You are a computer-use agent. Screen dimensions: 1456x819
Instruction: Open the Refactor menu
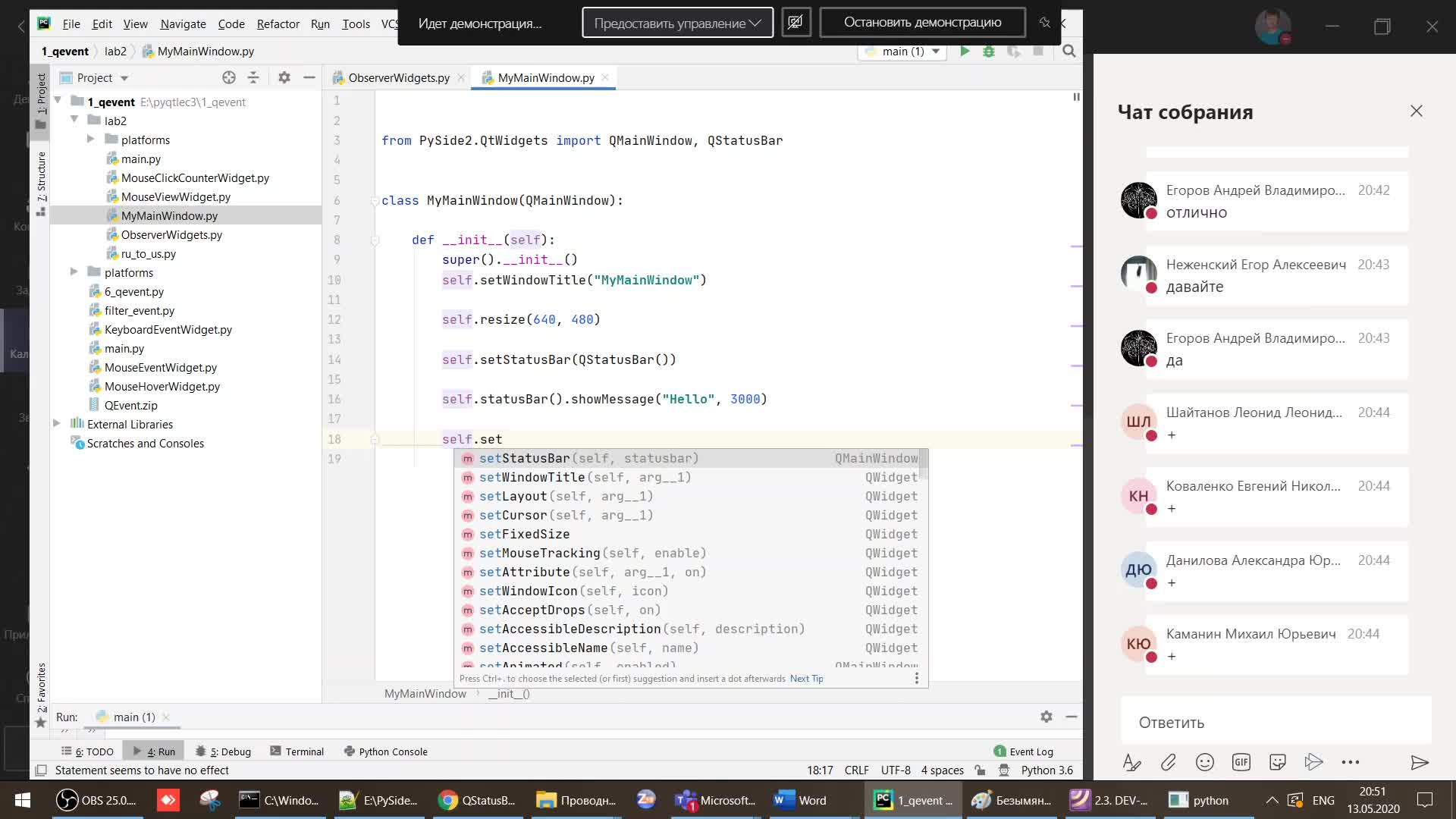[278, 24]
